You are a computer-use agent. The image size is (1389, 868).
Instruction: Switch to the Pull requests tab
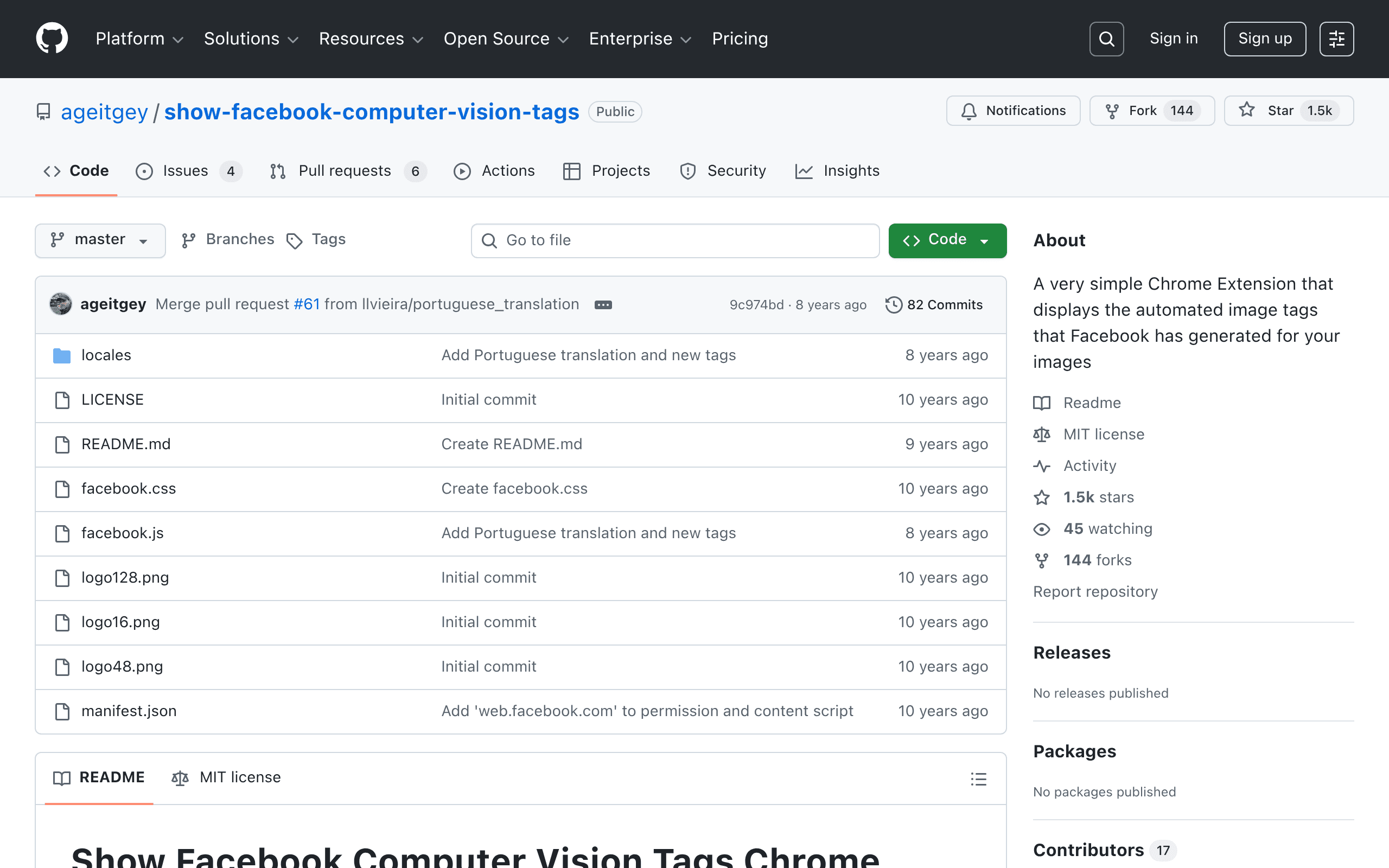(348, 171)
